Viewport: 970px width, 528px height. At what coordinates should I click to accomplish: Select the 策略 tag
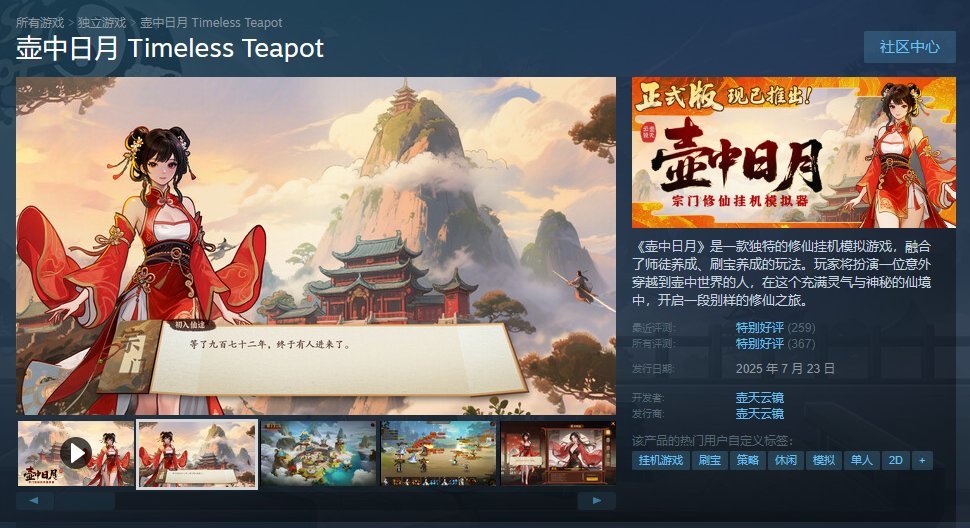(747, 461)
